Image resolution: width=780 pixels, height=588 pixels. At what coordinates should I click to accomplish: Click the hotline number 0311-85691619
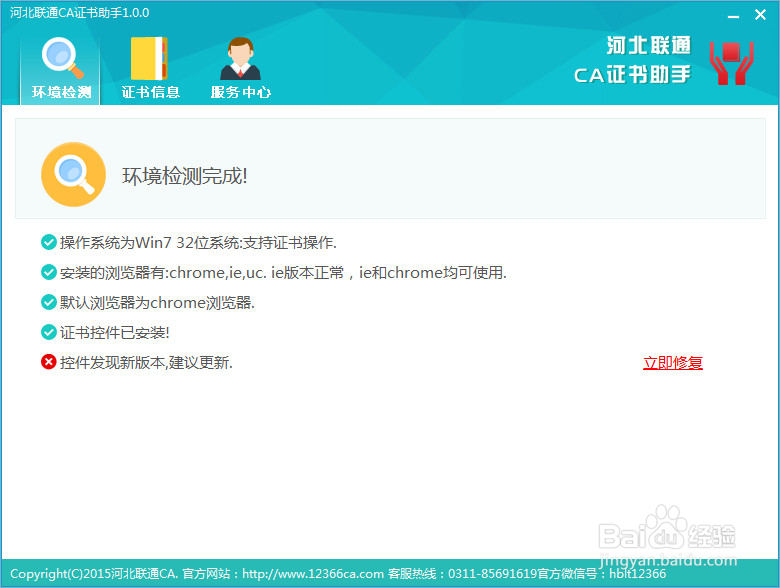click(492, 574)
